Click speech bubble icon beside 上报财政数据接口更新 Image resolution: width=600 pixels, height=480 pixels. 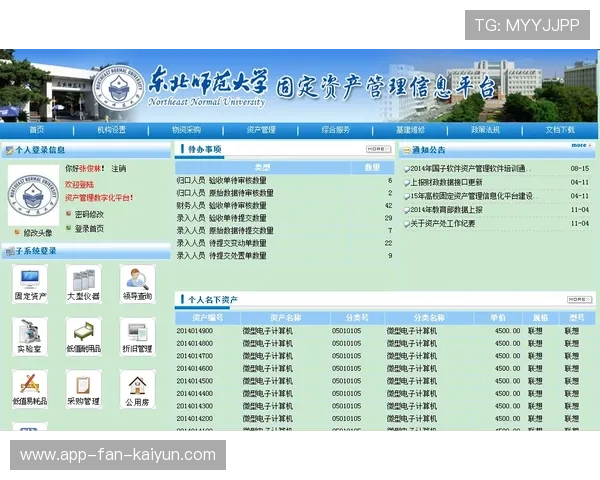coord(407,183)
